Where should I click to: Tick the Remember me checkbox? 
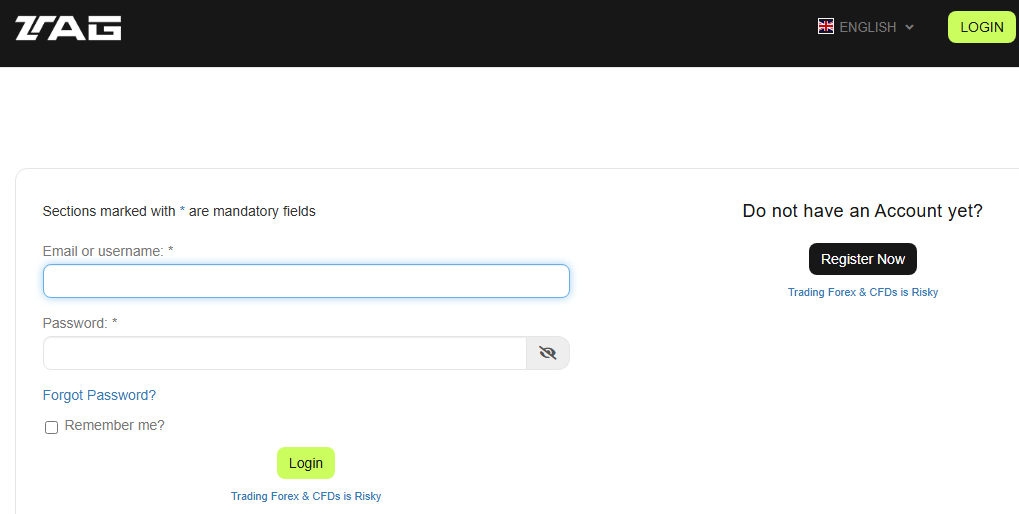pos(52,427)
